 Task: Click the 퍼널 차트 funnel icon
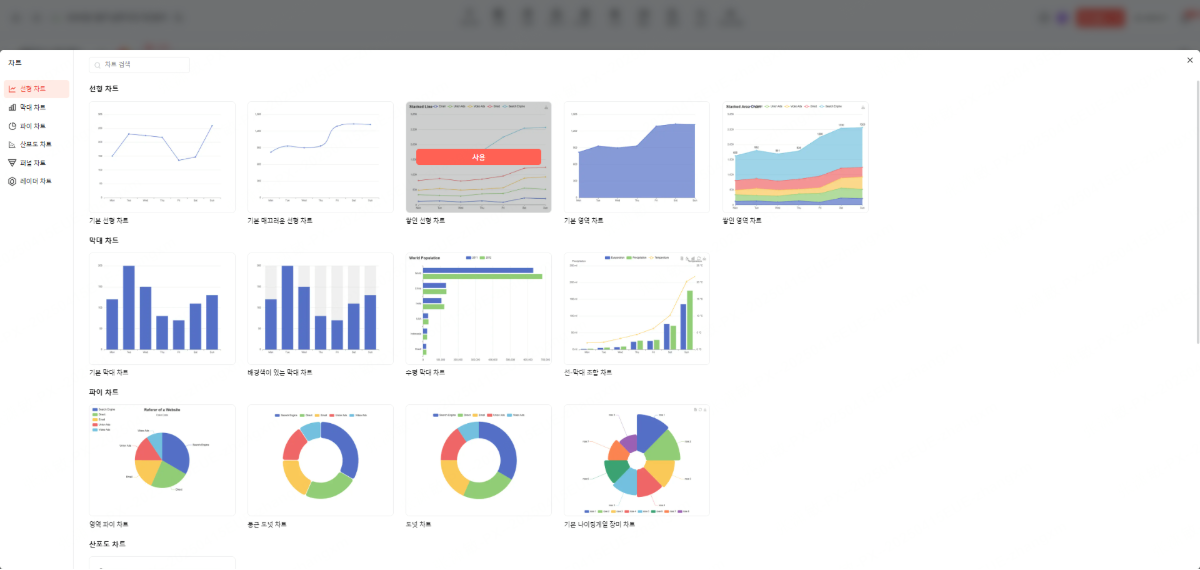(x=12, y=162)
